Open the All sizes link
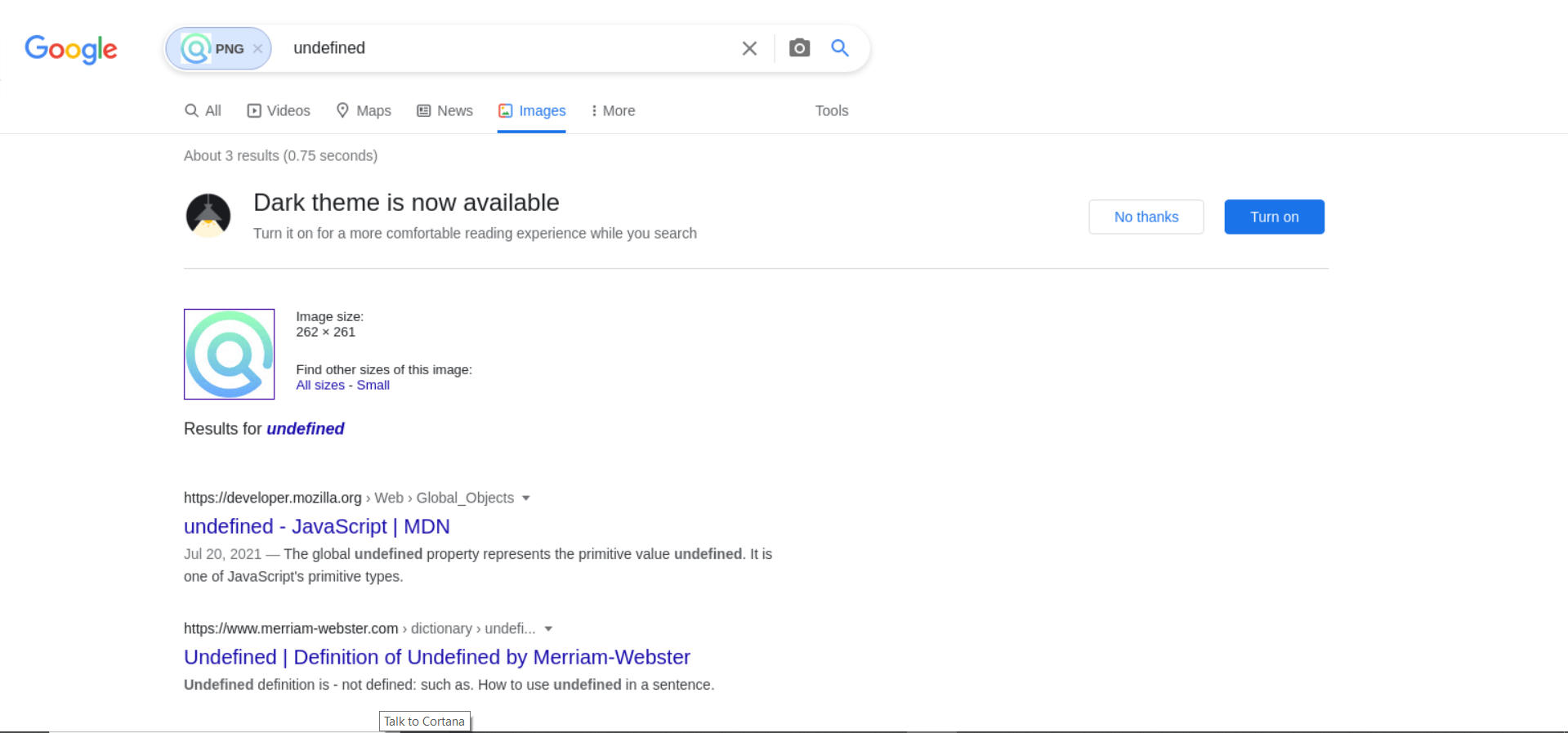 coord(319,385)
